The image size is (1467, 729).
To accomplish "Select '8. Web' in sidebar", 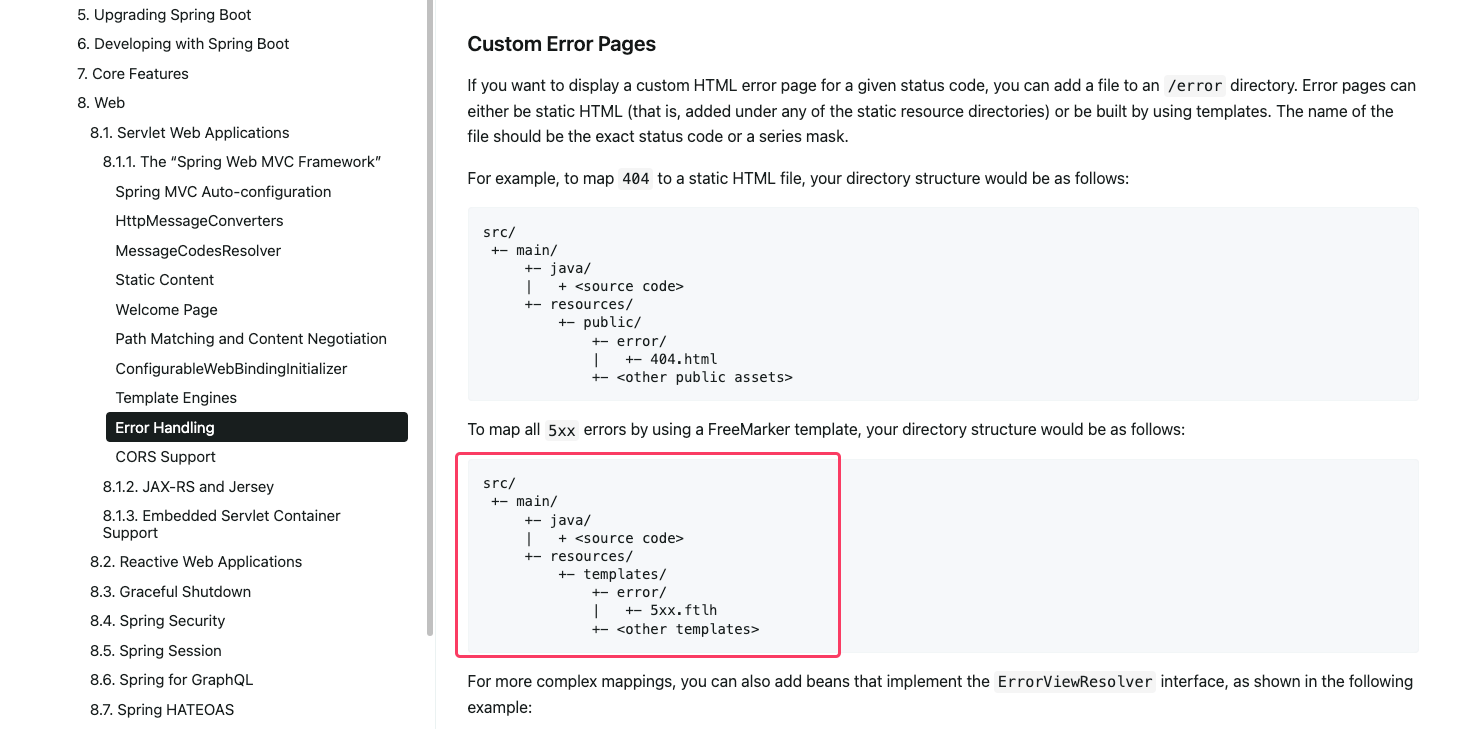I will (x=101, y=103).
